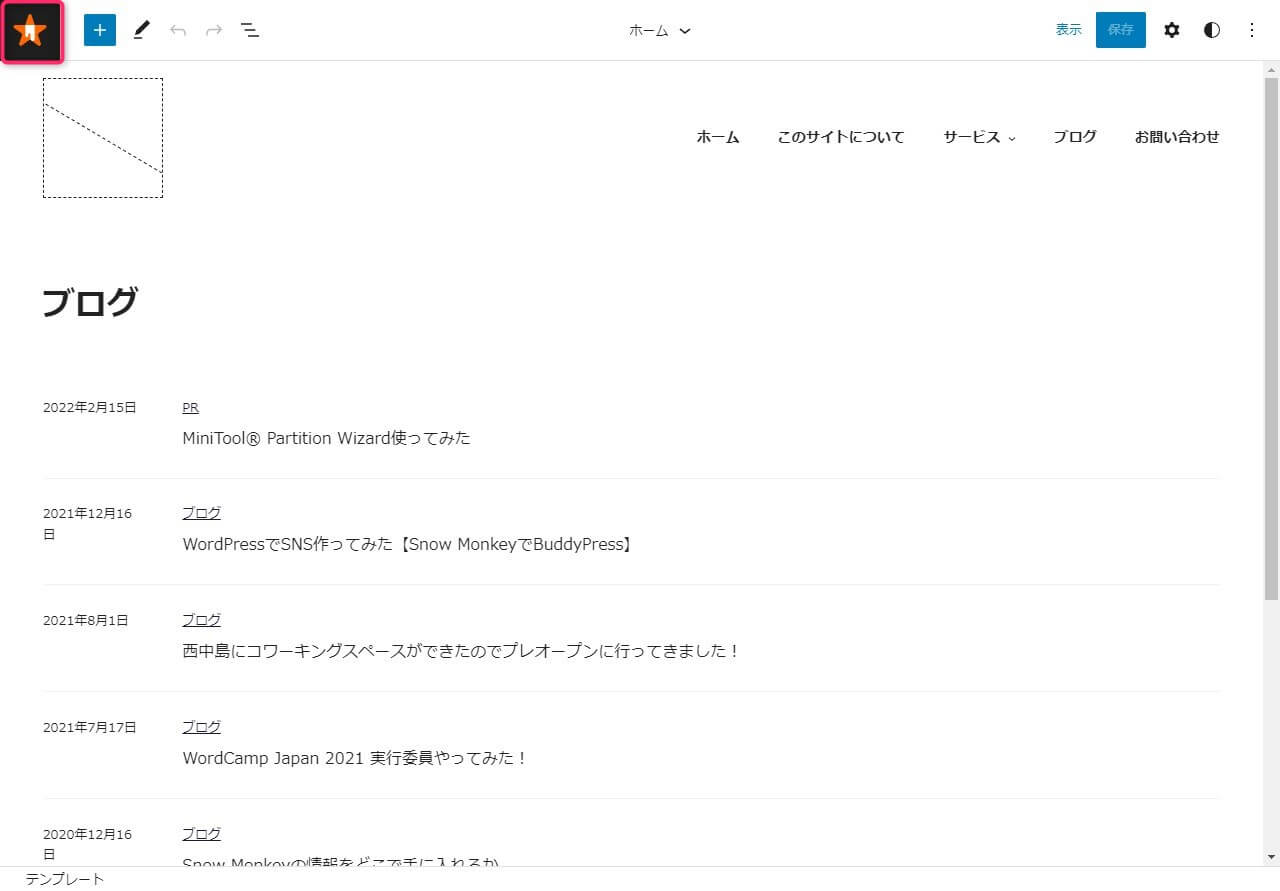Open the block inserter
The image size is (1280, 891).
coord(99,30)
